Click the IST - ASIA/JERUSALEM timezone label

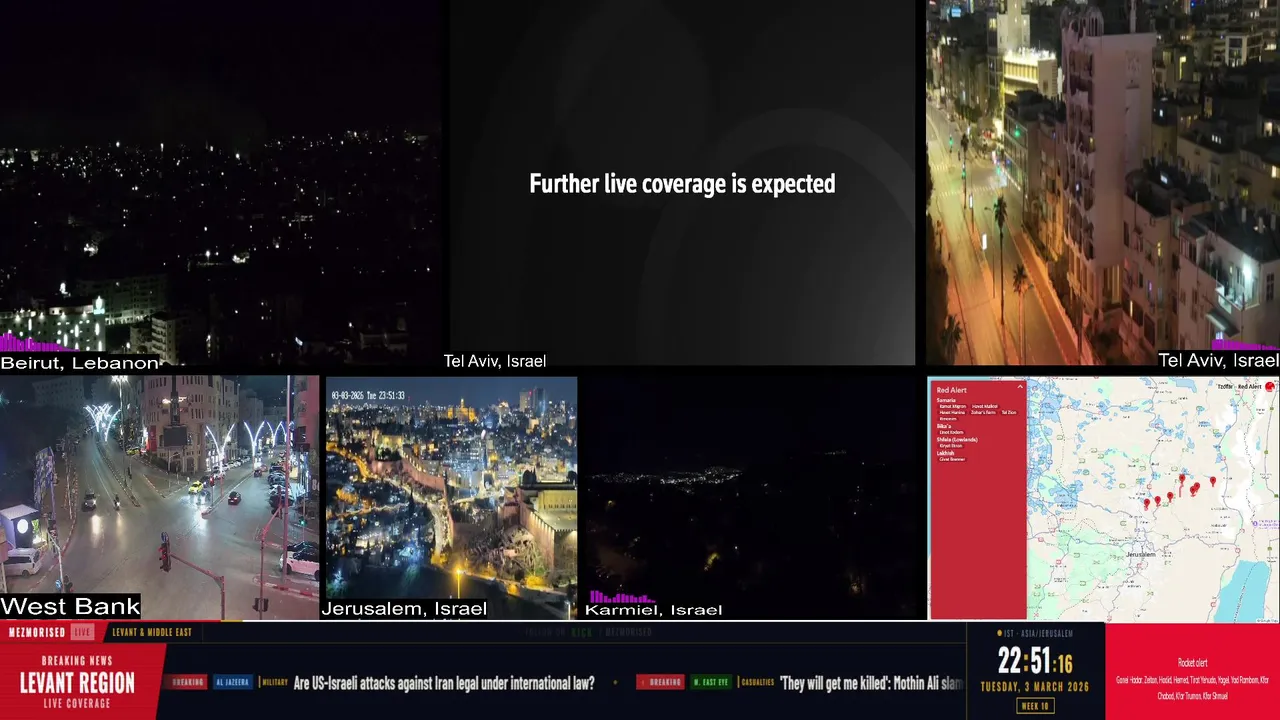(1035, 633)
